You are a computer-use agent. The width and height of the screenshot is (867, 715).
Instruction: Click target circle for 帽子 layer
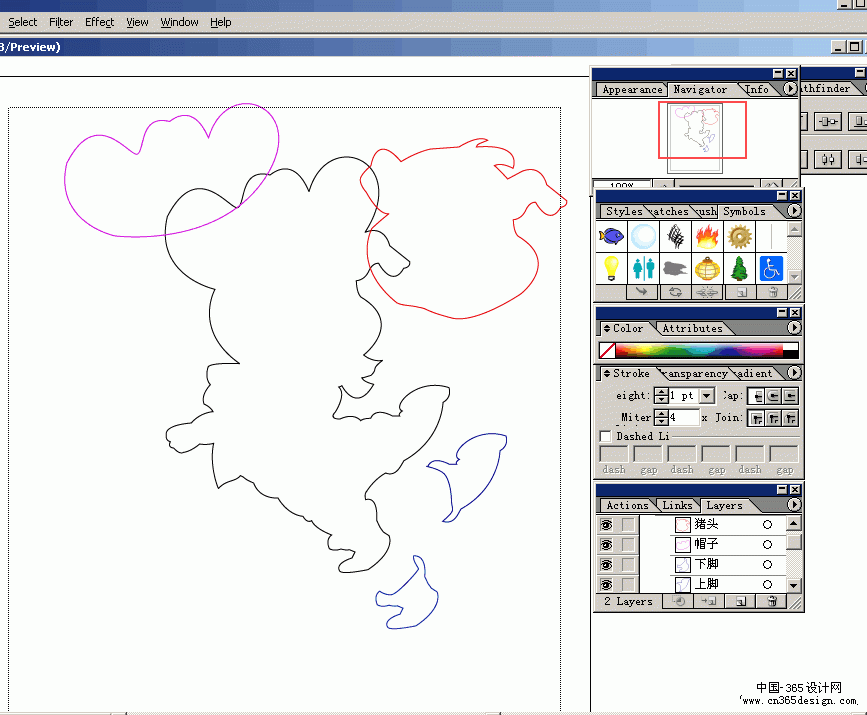767,545
